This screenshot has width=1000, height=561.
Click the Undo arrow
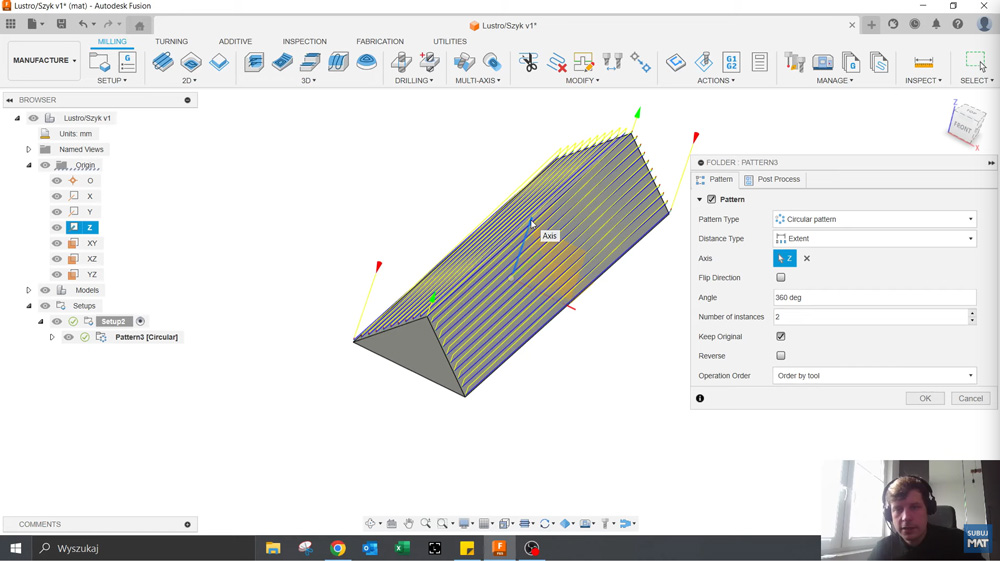coord(83,25)
